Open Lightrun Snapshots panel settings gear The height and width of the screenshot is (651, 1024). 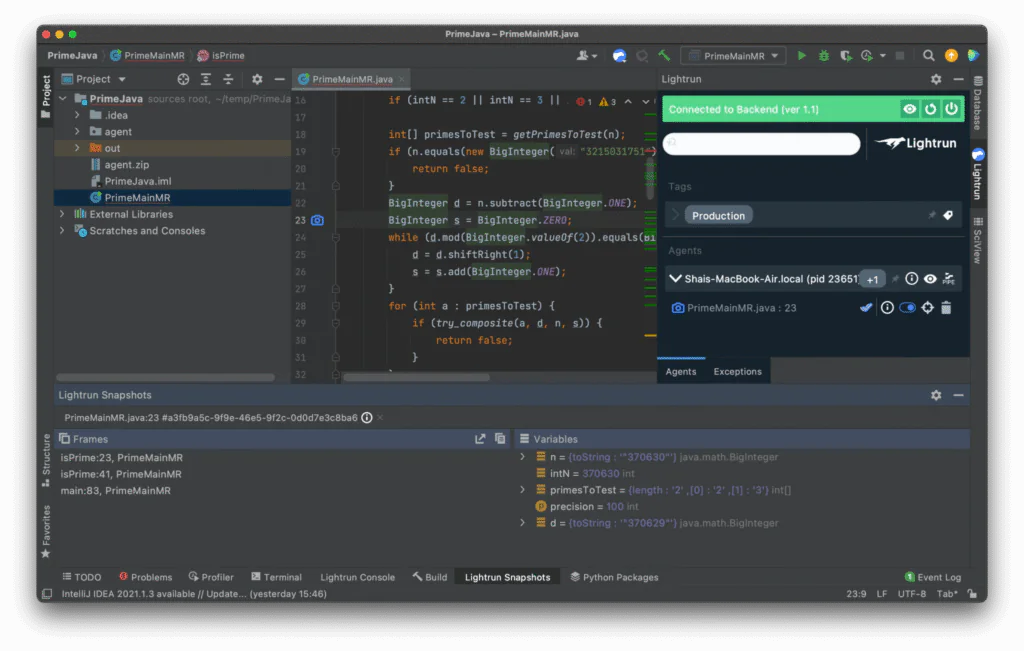pos(935,395)
